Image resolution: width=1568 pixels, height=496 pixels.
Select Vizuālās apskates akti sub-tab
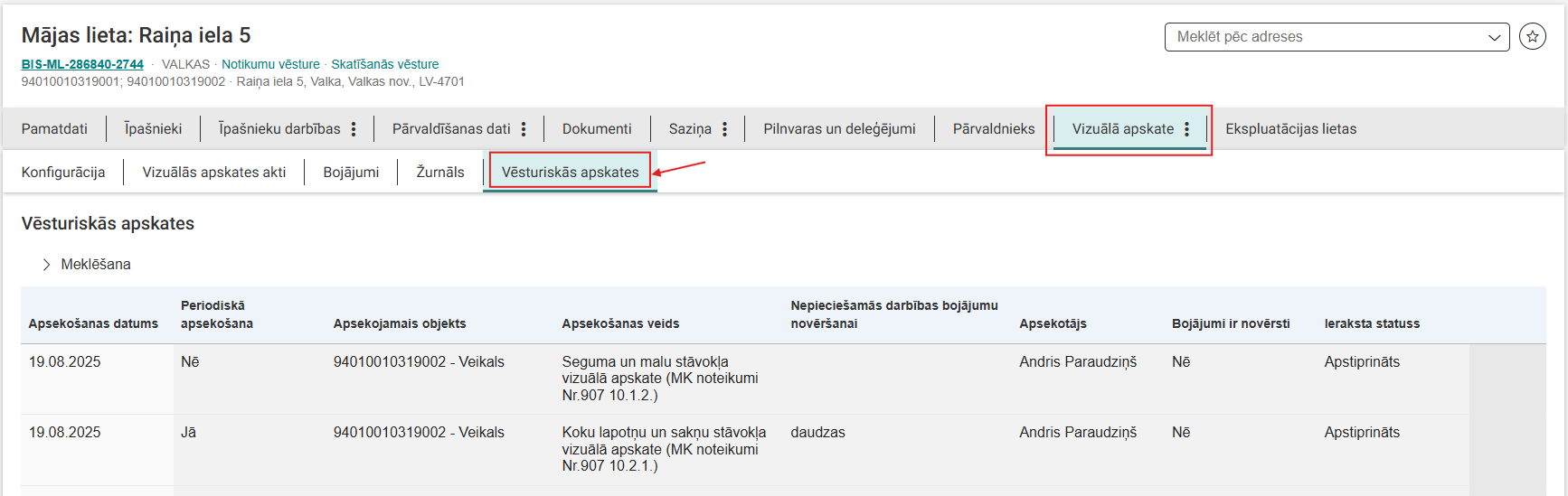[213, 173]
